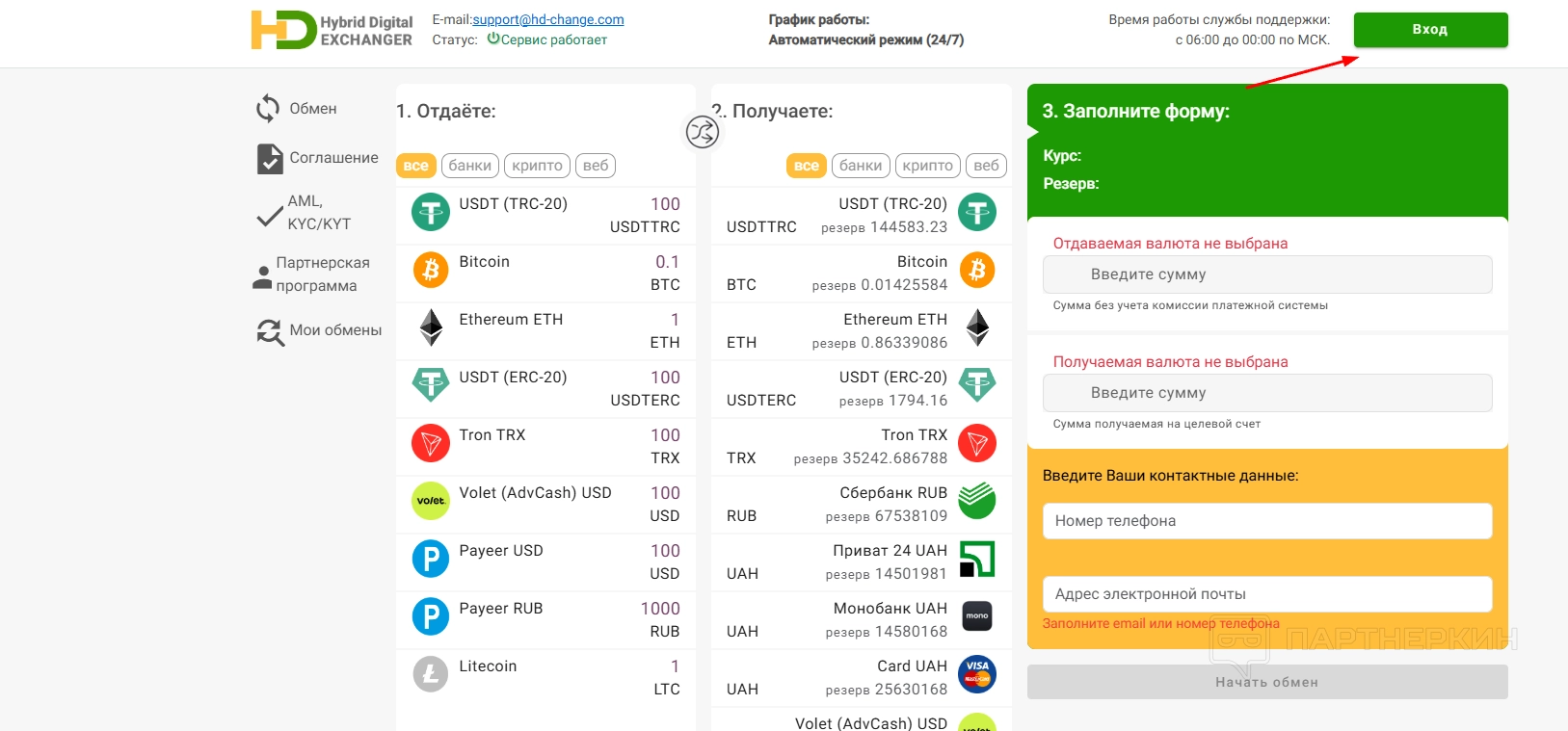Choose the Ethereum ETH icon in give list
Screen dimensions: 1568x731
pos(431,327)
